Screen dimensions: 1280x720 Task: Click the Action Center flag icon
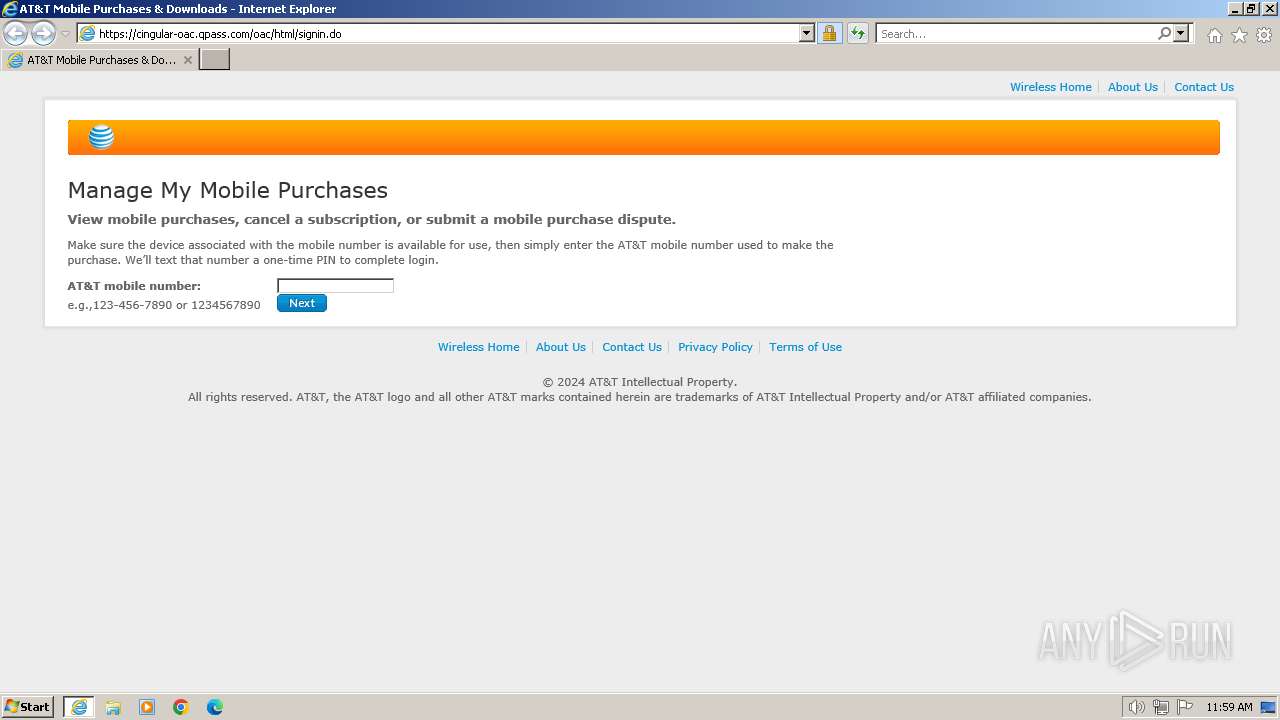click(x=1185, y=707)
